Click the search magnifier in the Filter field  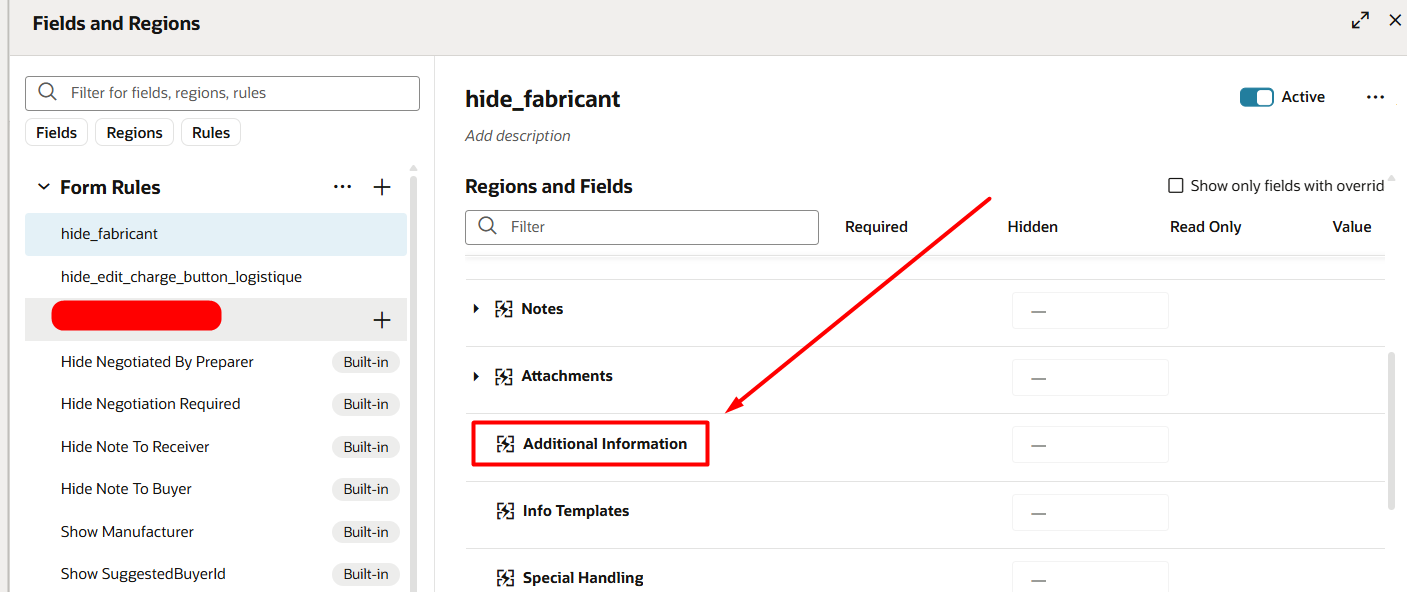point(486,227)
